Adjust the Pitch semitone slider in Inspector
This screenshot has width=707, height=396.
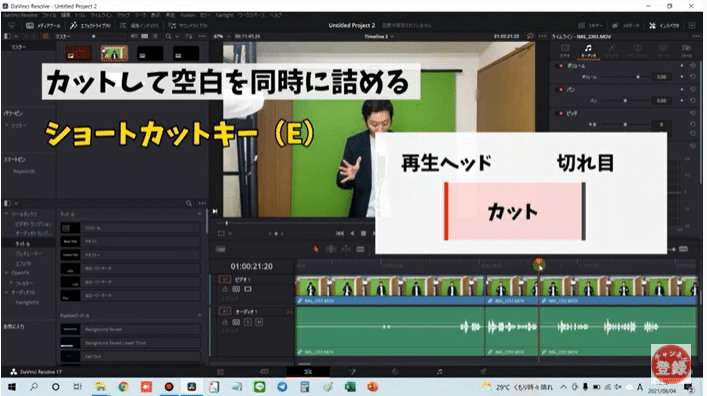coord(625,124)
